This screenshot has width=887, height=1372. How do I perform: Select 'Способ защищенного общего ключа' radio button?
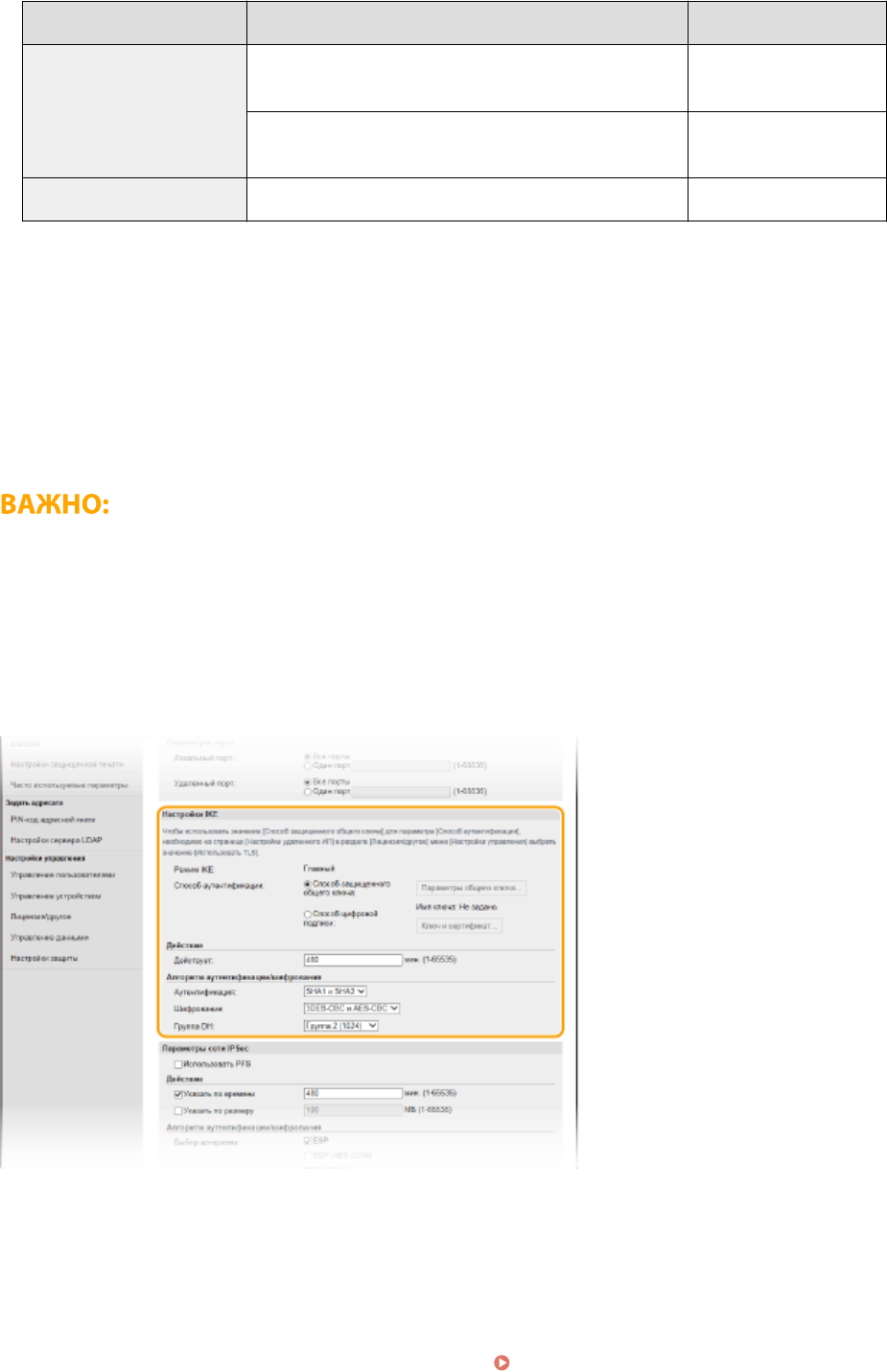coord(308,884)
